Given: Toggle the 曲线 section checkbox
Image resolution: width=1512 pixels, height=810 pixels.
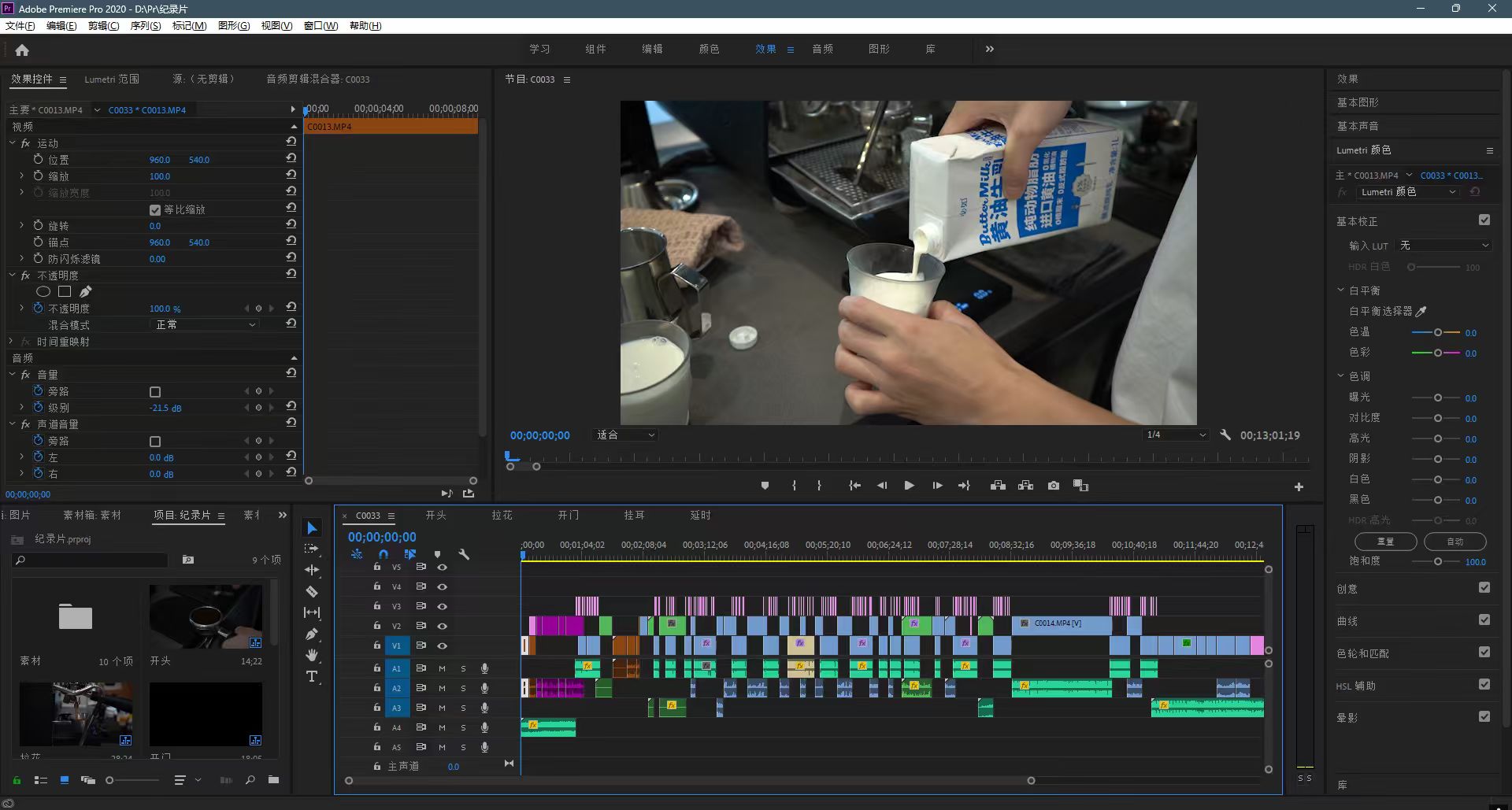Looking at the screenshot, I should click(x=1484, y=620).
